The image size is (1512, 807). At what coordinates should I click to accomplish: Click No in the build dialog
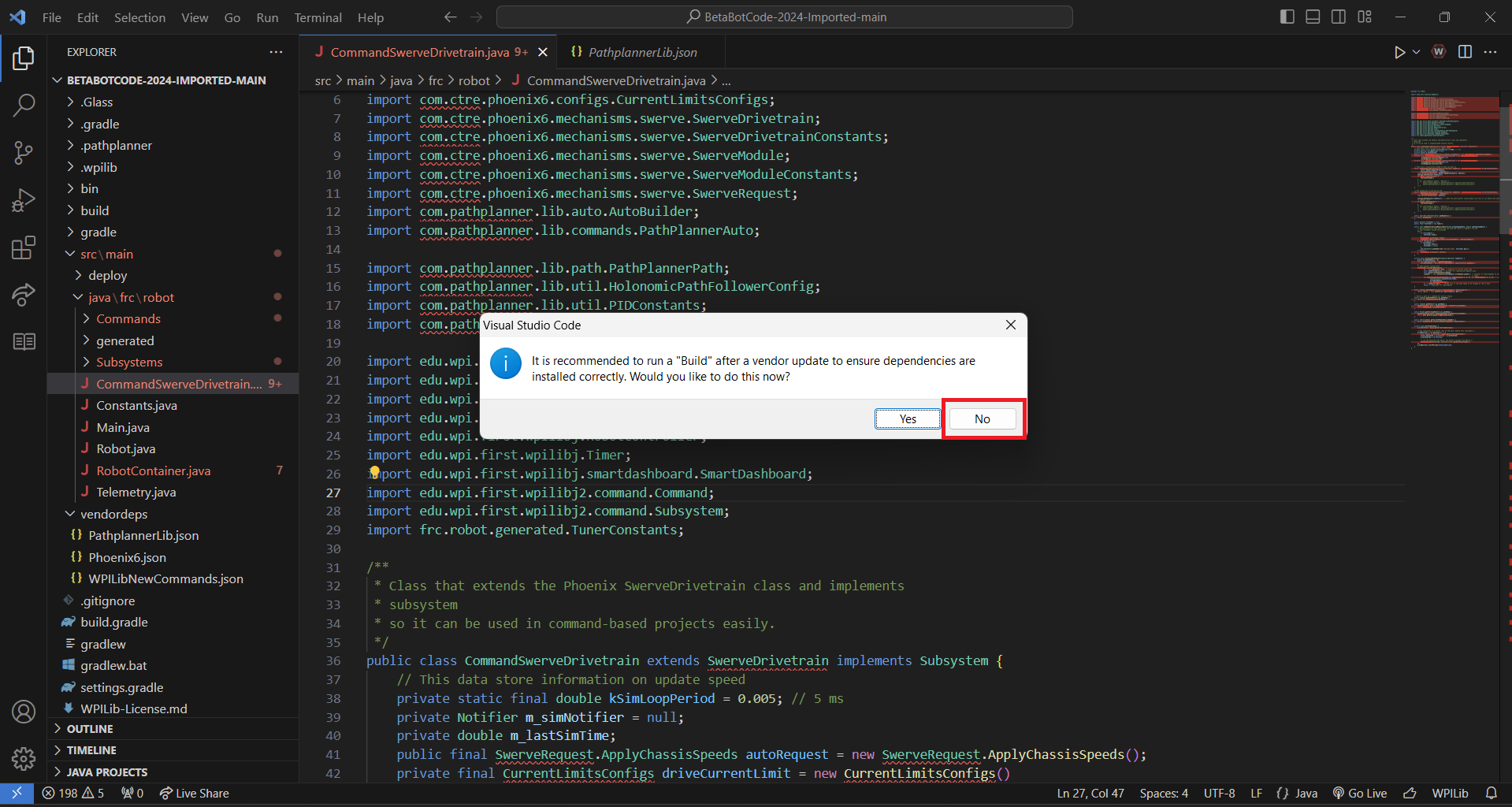click(983, 418)
